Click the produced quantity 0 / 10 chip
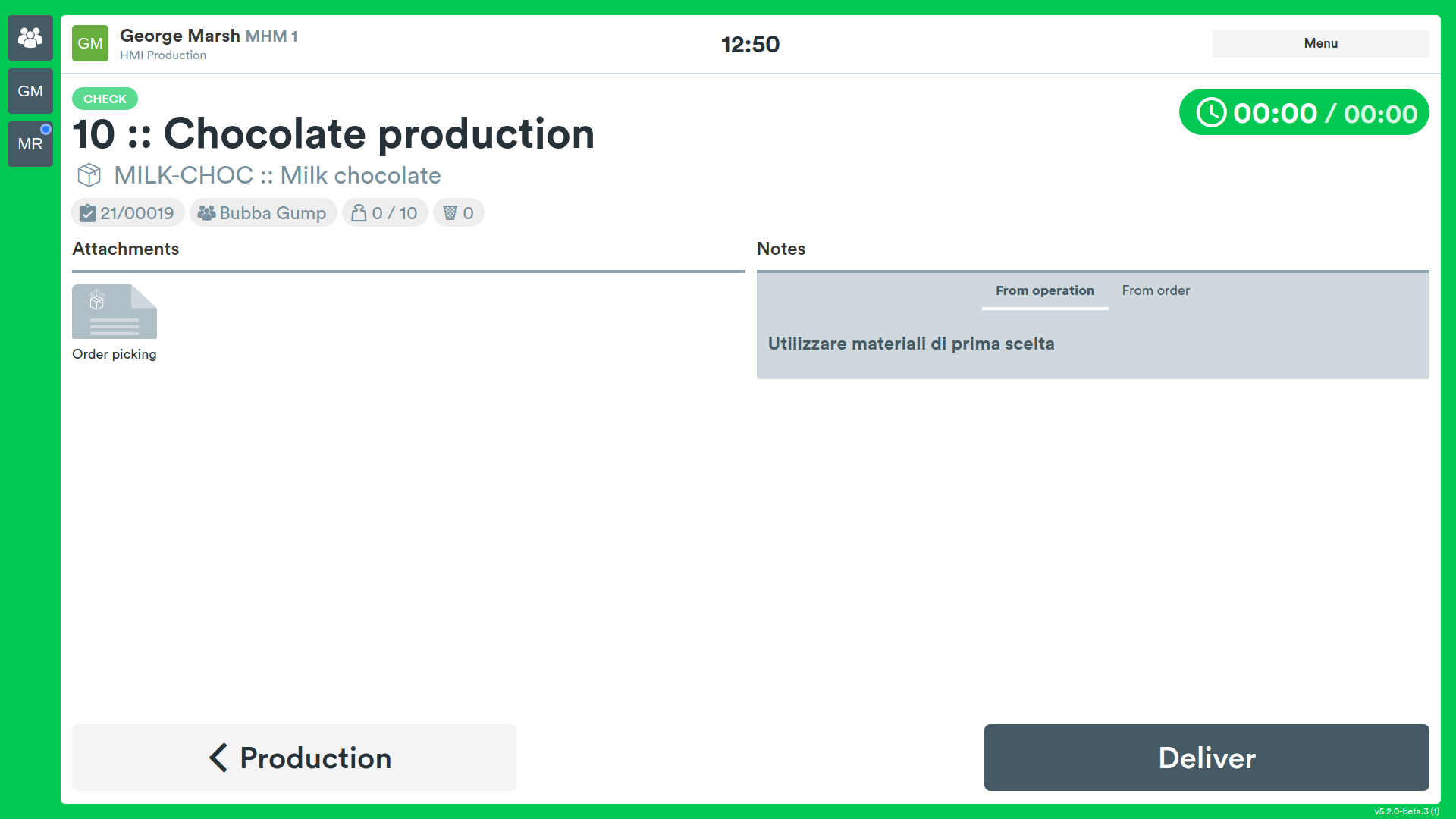The width and height of the screenshot is (1456, 819). 384,213
